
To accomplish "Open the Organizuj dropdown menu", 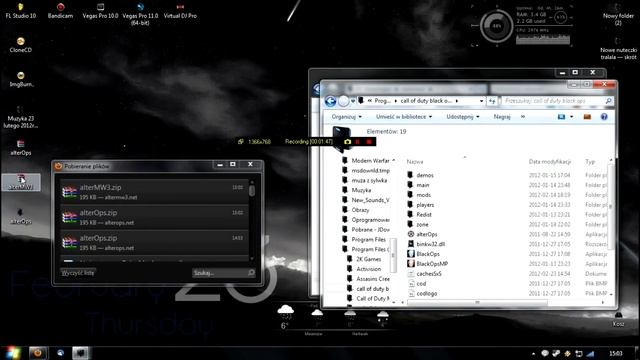I will [x=347, y=117].
